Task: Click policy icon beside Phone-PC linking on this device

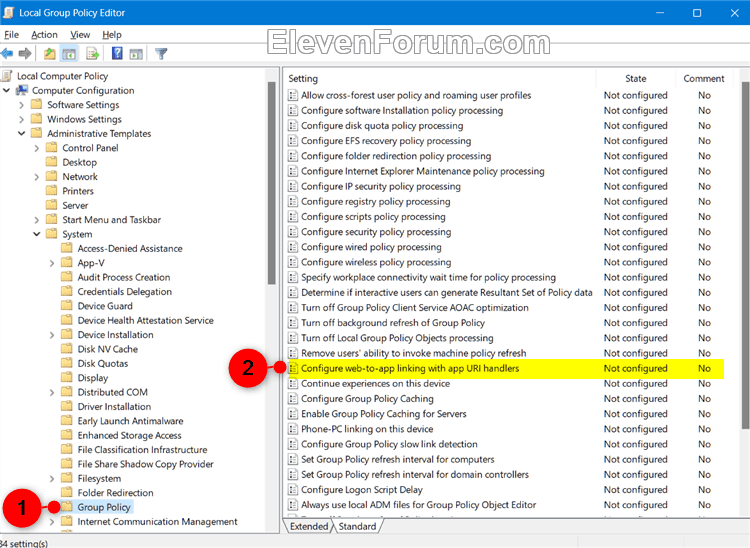Action: 293,429
